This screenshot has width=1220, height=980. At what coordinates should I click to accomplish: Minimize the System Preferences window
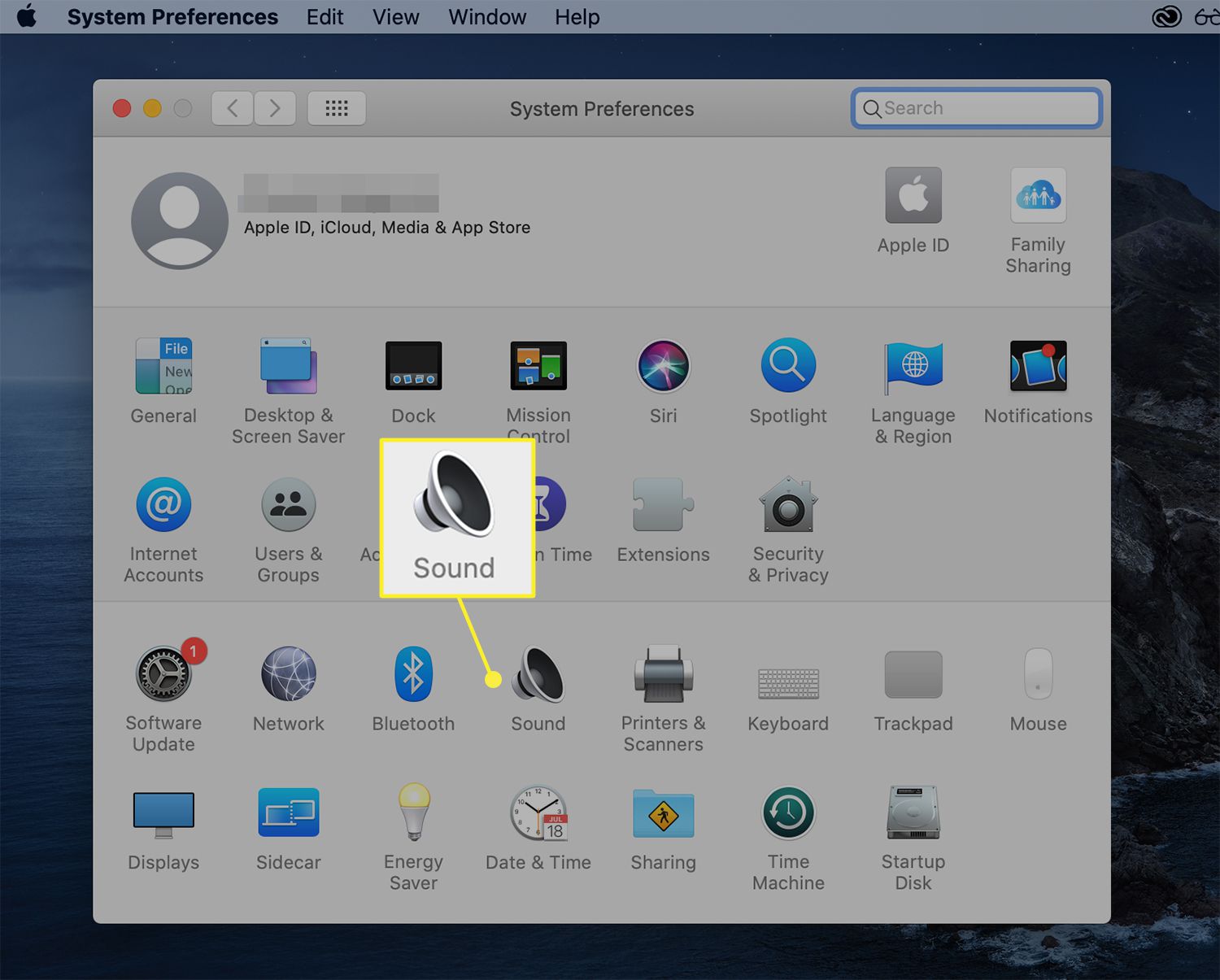(152, 108)
